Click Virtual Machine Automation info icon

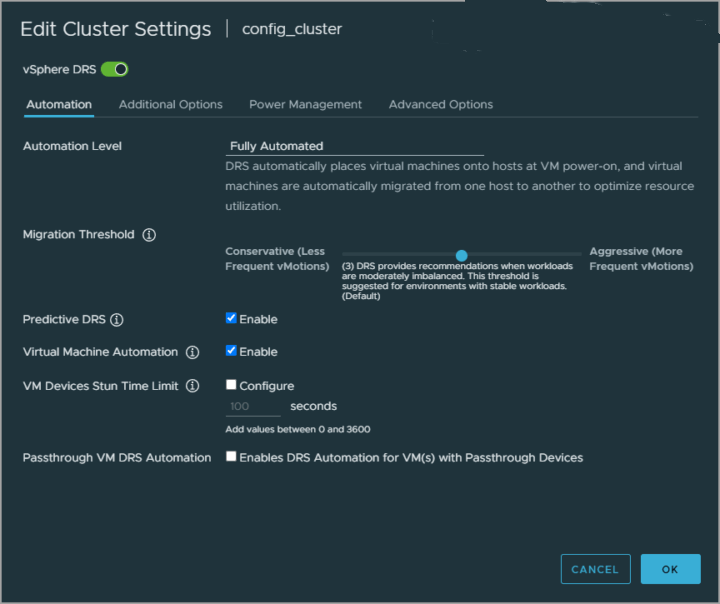click(192, 352)
